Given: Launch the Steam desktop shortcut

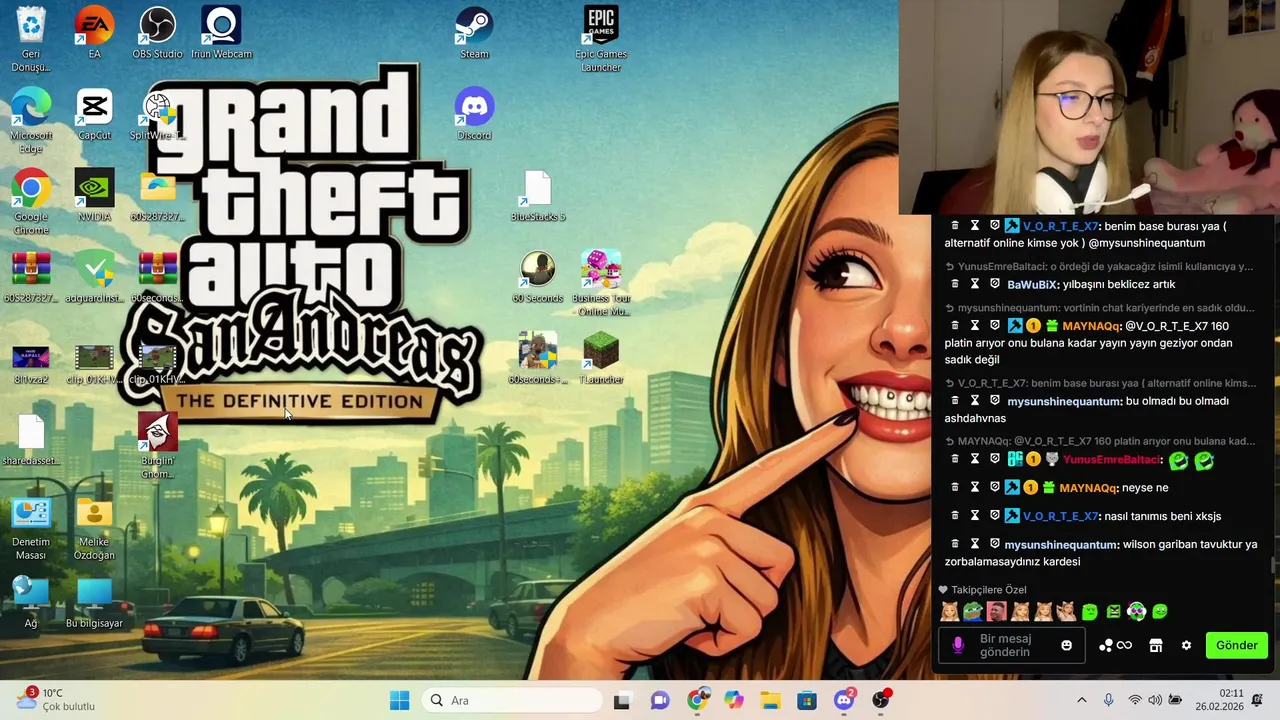Looking at the screenshot, I should coord(474,33).
